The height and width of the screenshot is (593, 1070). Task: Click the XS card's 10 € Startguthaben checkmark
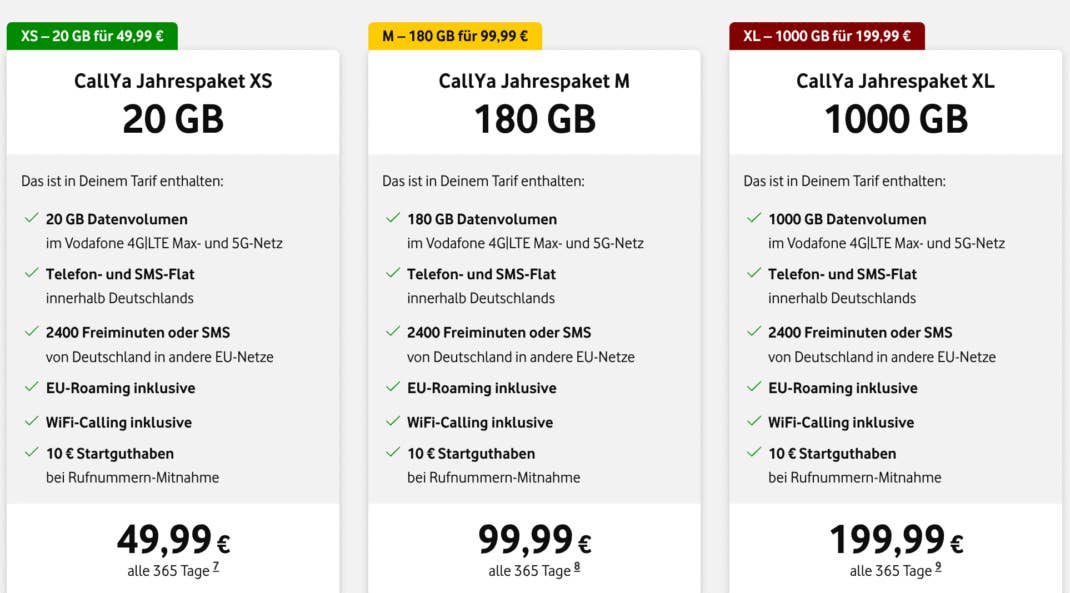pos(31,453)
